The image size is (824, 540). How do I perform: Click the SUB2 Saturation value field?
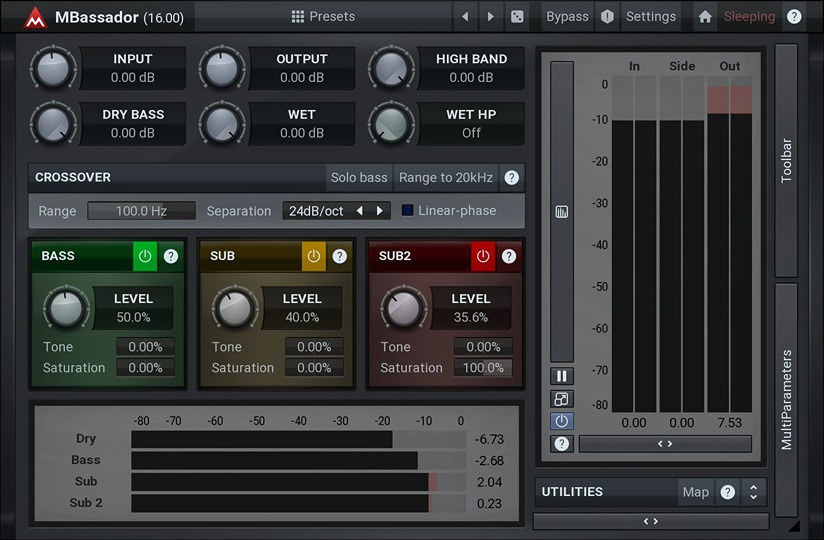coord(483,368)
